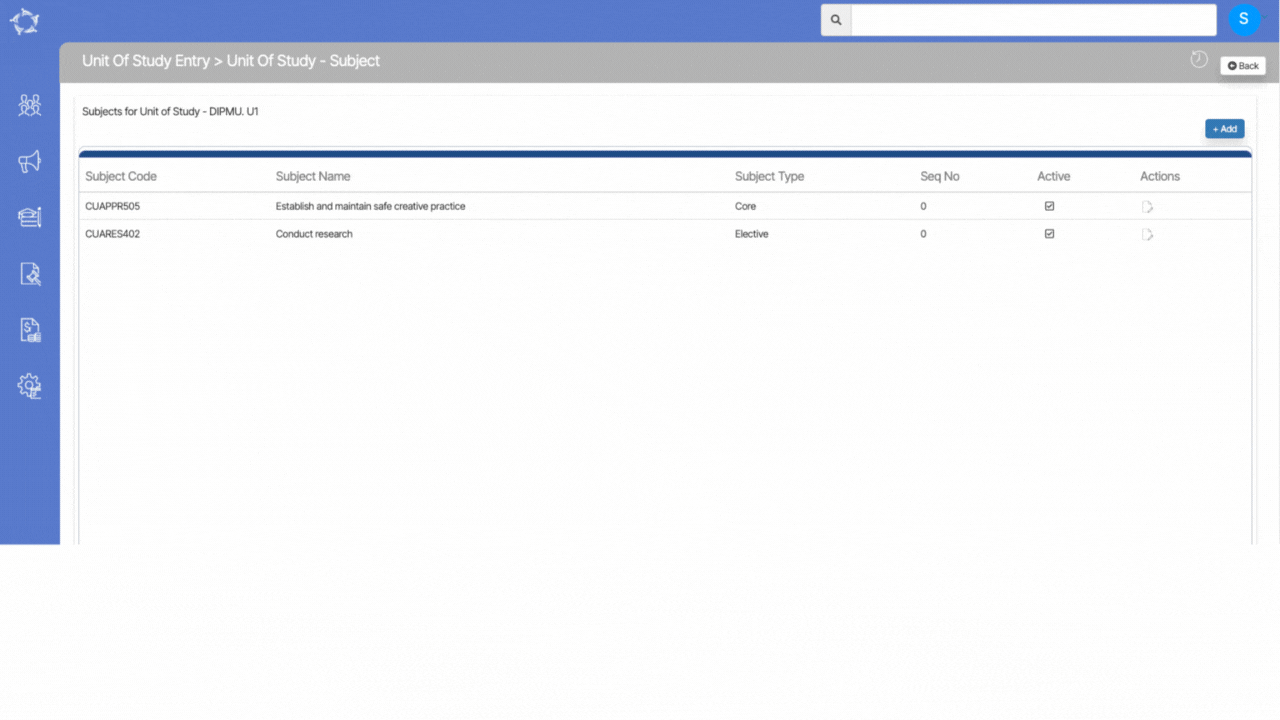Click the 'Elective' subject type cell
This screenshot has width=1280, height=720.
point(752,234)
